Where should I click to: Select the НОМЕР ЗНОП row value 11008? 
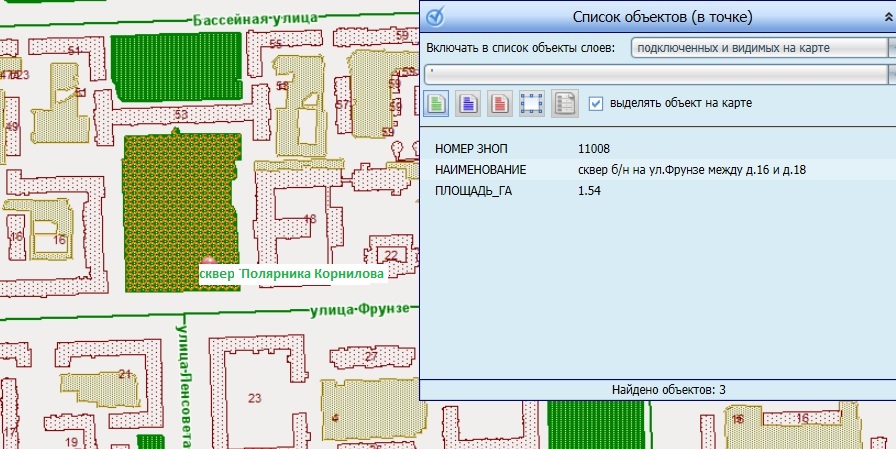click(x=595, y=148)
